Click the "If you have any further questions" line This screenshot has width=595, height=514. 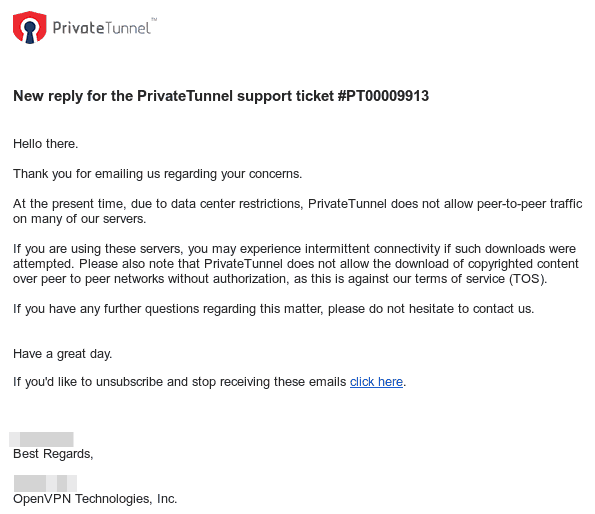coord(274,309)
